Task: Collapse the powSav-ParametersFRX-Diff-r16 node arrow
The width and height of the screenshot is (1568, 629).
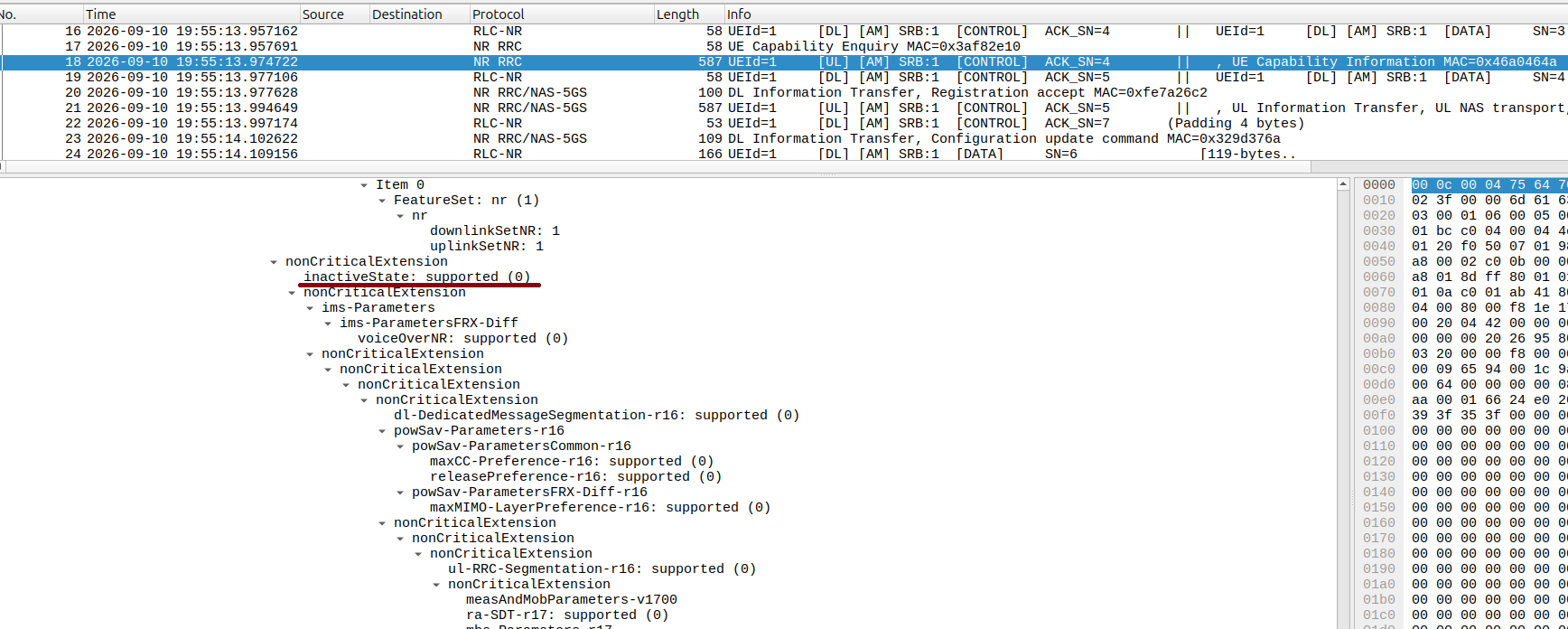Action: tap(400, 493)
